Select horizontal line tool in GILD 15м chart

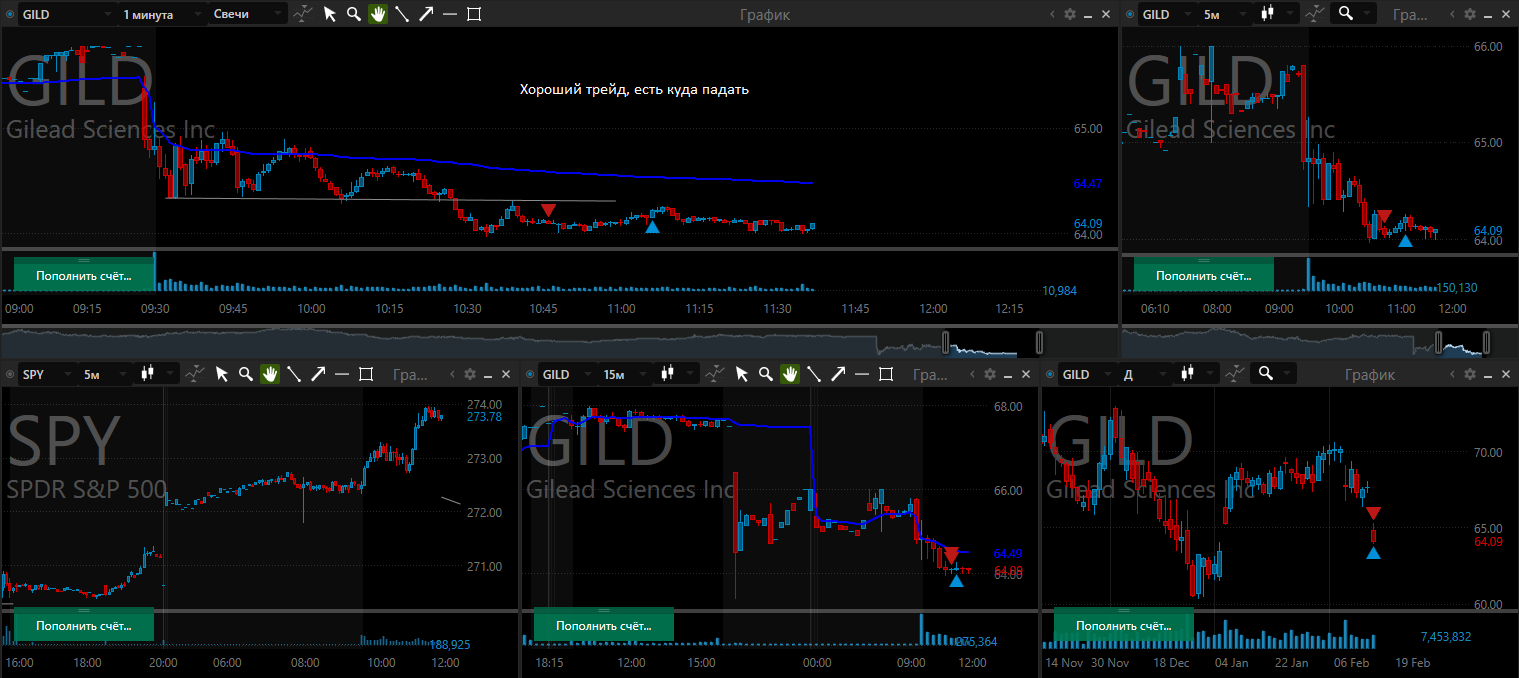pos(862,374)
